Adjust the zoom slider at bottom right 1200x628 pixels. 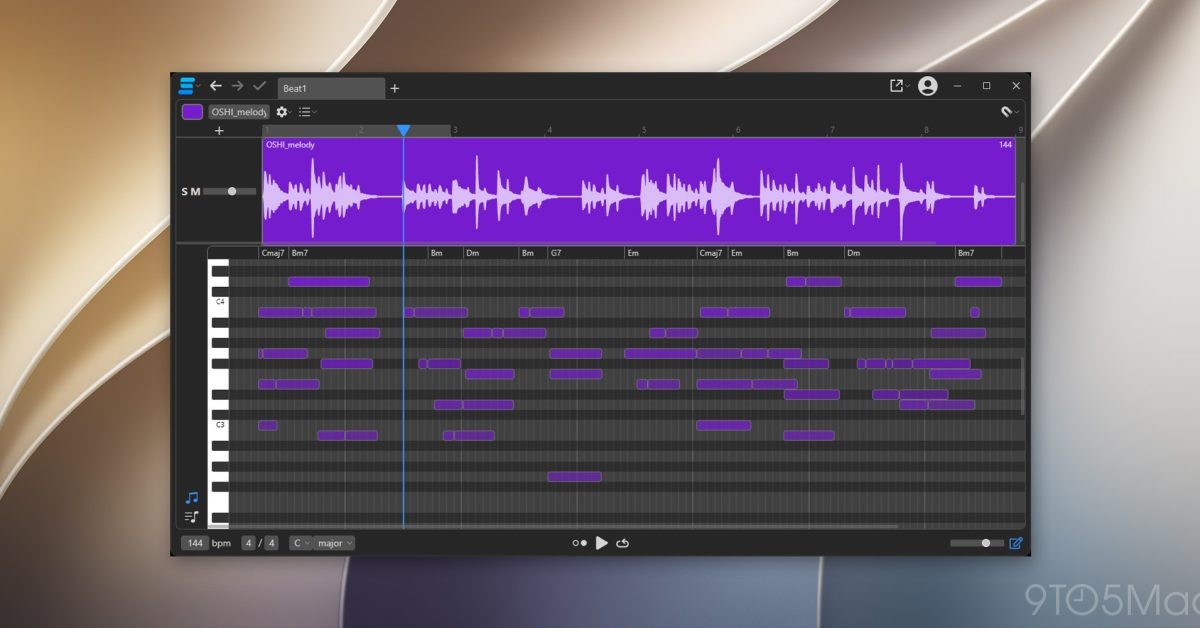[x=976, y=543]
